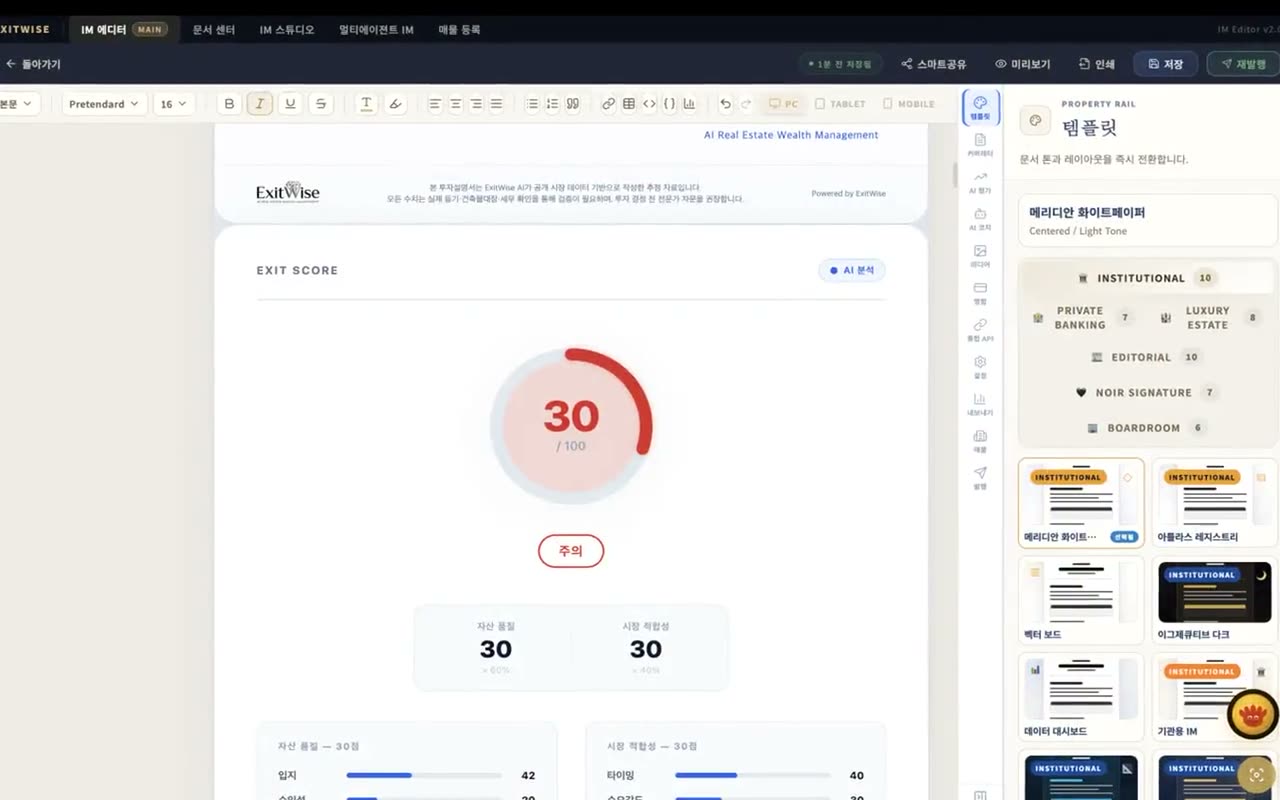This screenshot has width=1280, height=800.
Task: Save the document with 저장
Action: click(1165, 64)
